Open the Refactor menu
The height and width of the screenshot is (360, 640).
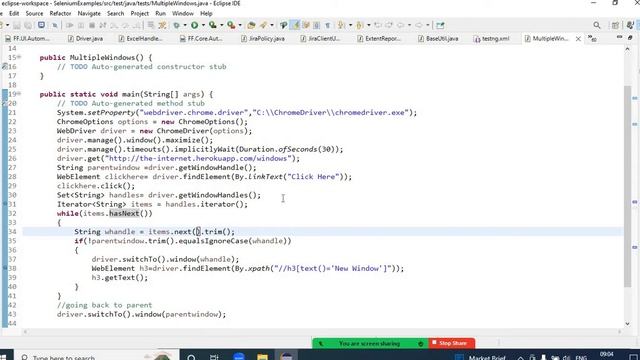coord(60,13)
